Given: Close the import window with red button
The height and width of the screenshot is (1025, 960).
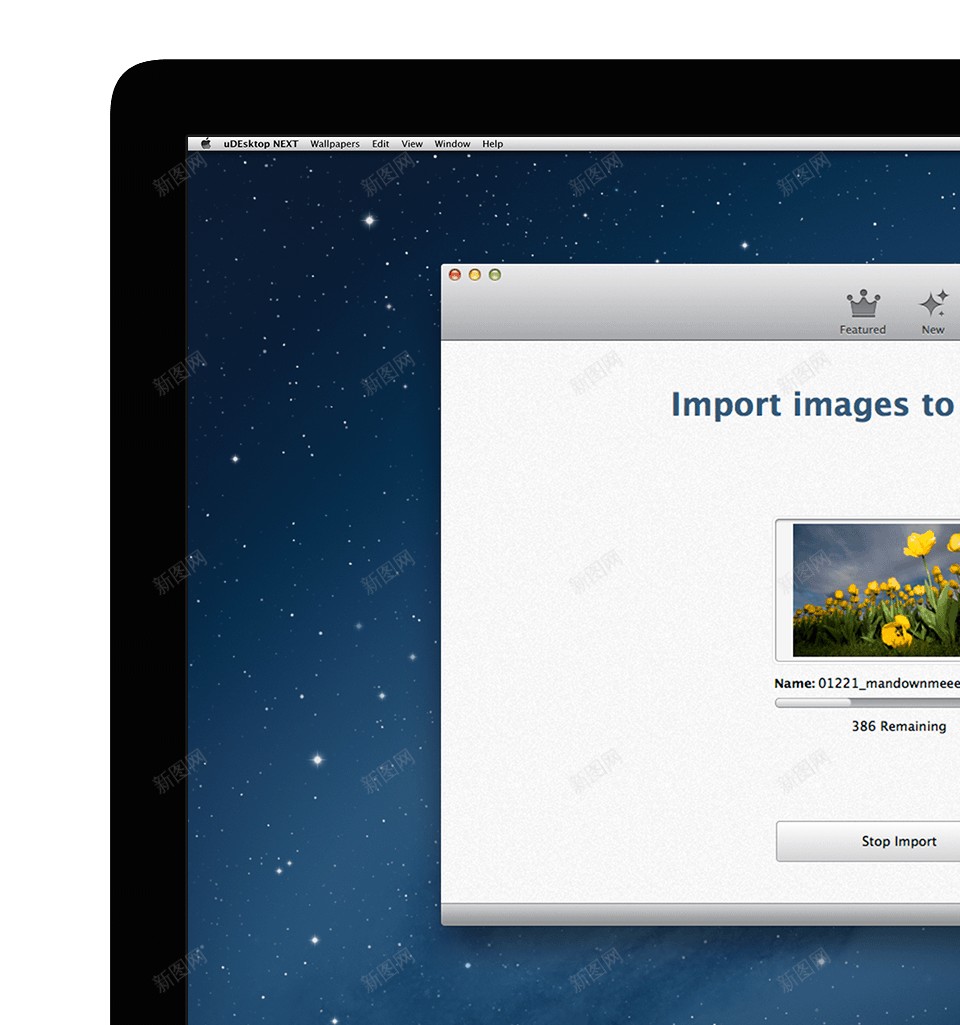Looking at the screenshot, I should click(455, 275).
